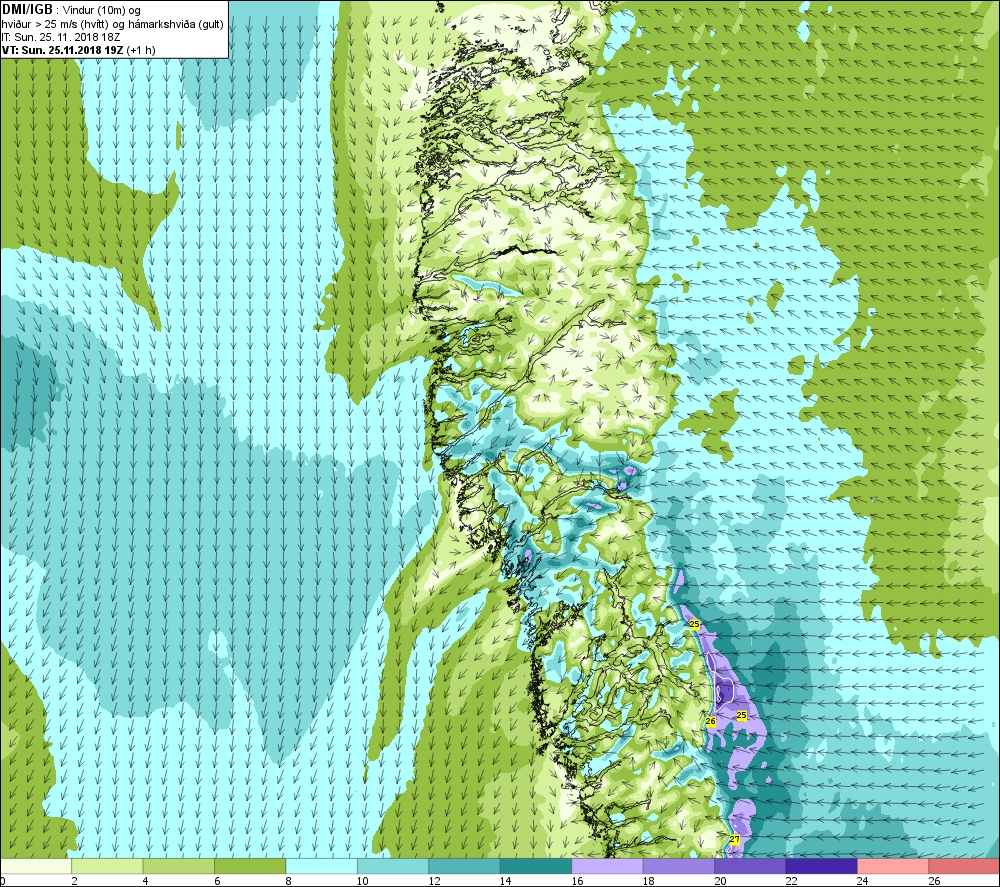The height and width of the screenshot is (887, 1000).
Task: Pick the 12–14 m/s teal legend swatch
Action: point(464,866)
